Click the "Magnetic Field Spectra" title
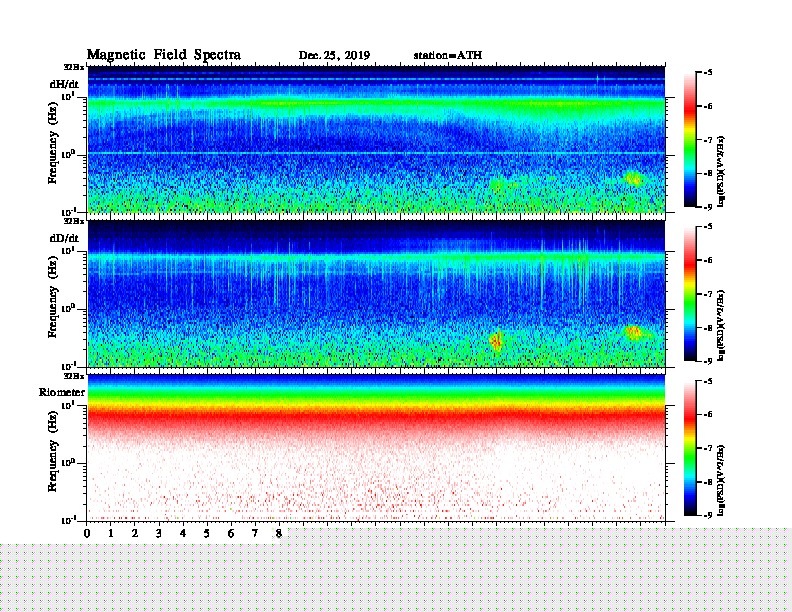This screenshot has height=612, width=792. [x=164, y=55]
